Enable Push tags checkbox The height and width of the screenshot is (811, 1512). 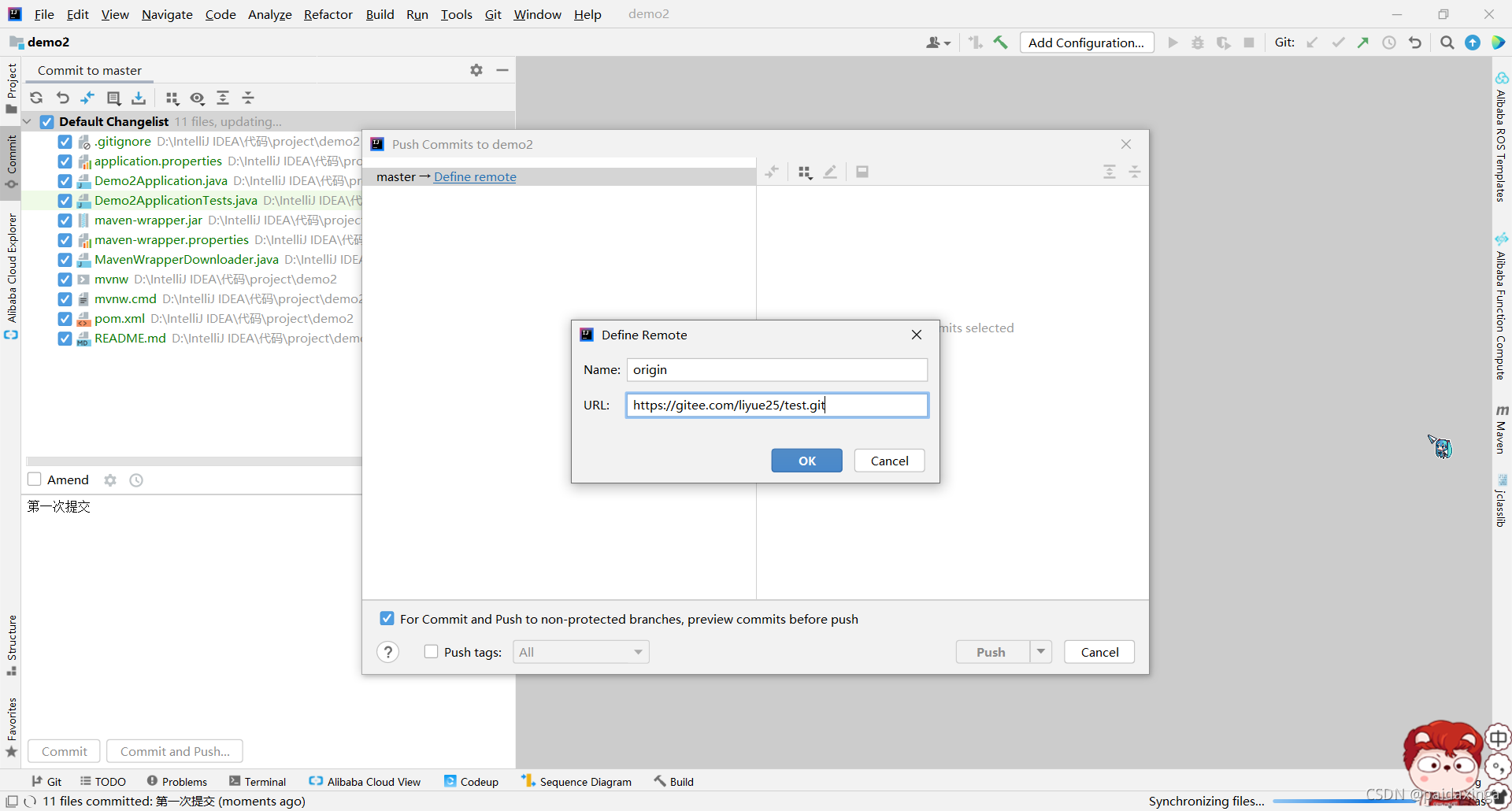pyautogui.click(x=431, y=651)
